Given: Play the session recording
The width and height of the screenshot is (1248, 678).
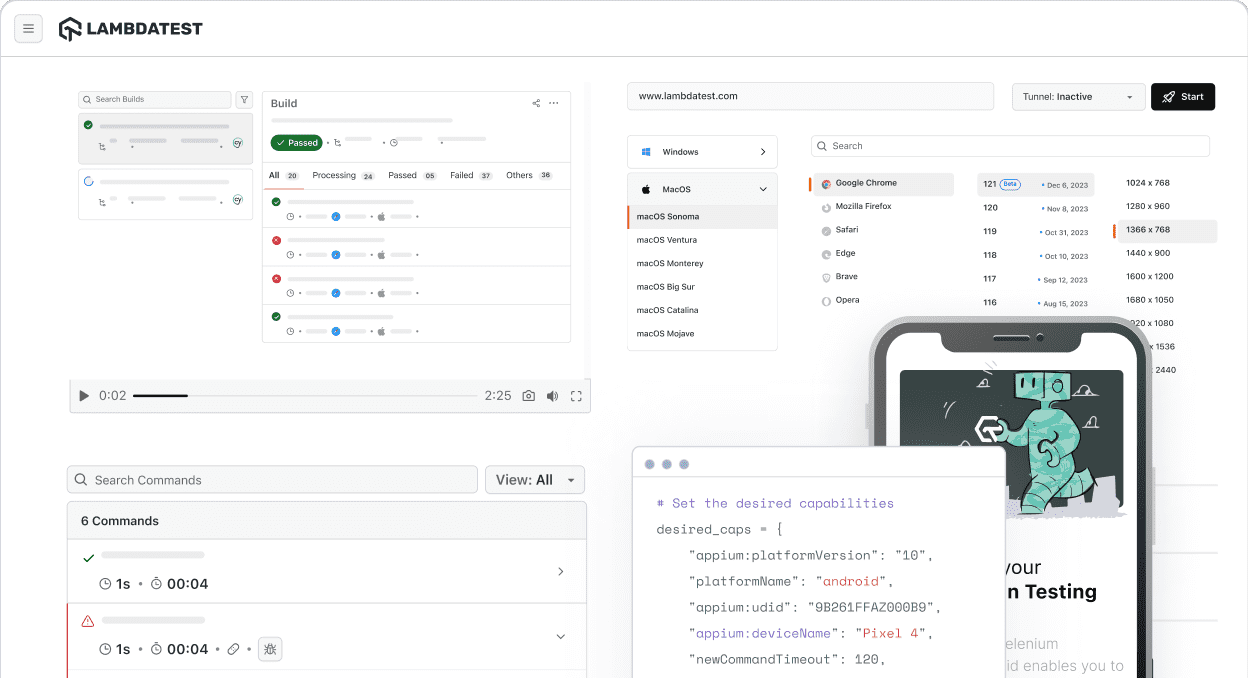Looking at the screenshot, I should pos(83,395).
